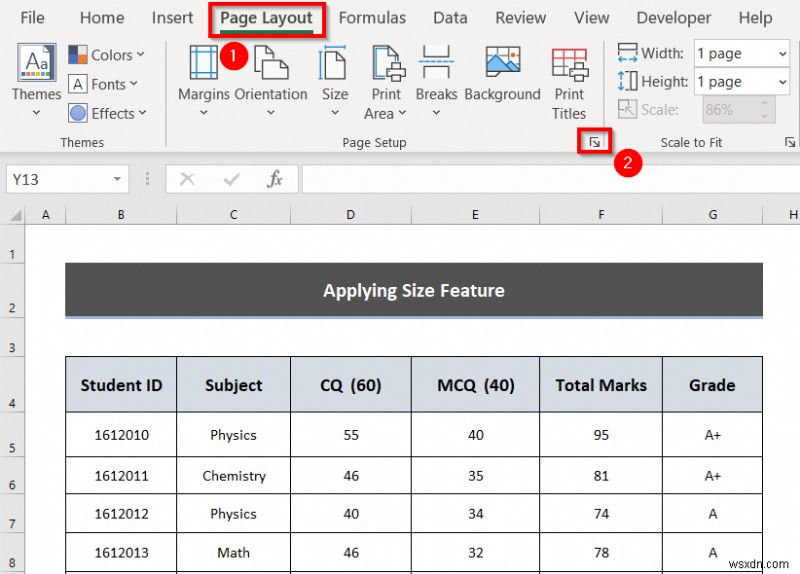
Task: Click the Print Titles button
Action: pos(569,84)
